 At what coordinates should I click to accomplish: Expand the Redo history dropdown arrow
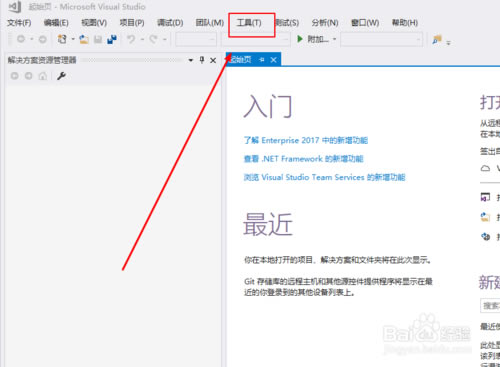point(165,39)
